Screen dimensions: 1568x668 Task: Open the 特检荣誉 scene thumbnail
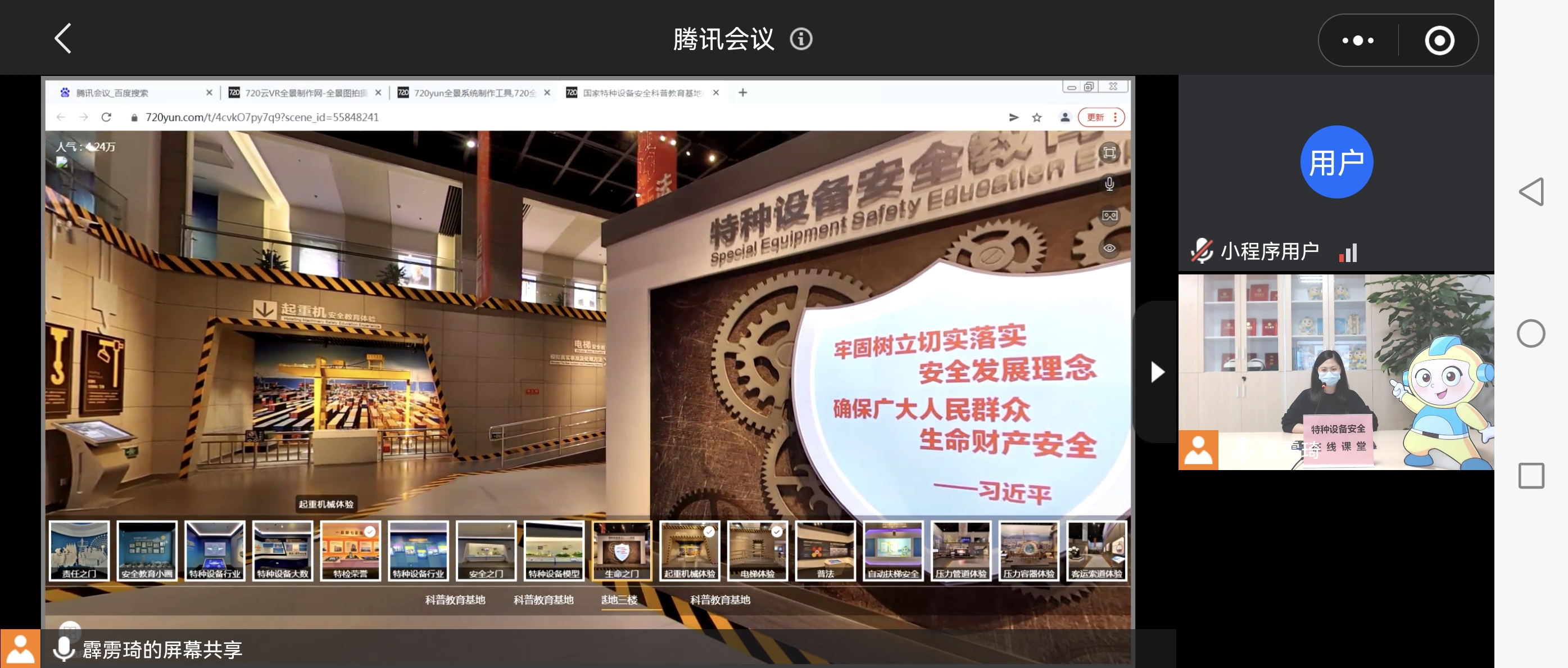coord(351,550)
